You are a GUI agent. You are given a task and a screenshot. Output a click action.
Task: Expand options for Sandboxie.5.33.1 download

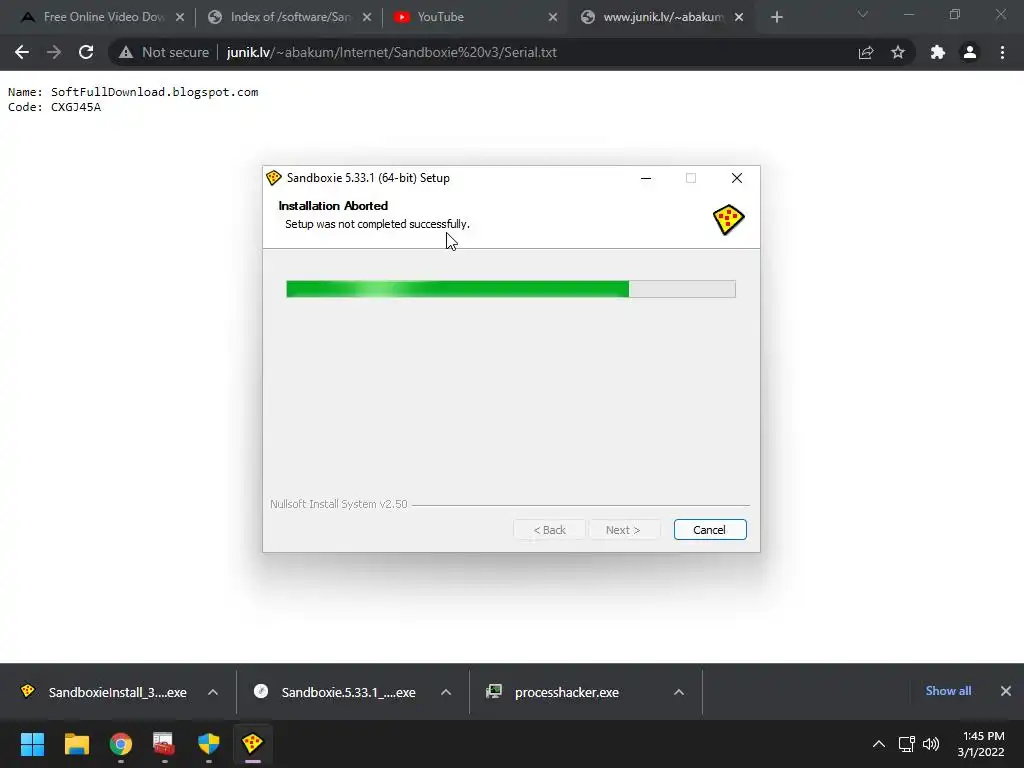pos(446,692)
